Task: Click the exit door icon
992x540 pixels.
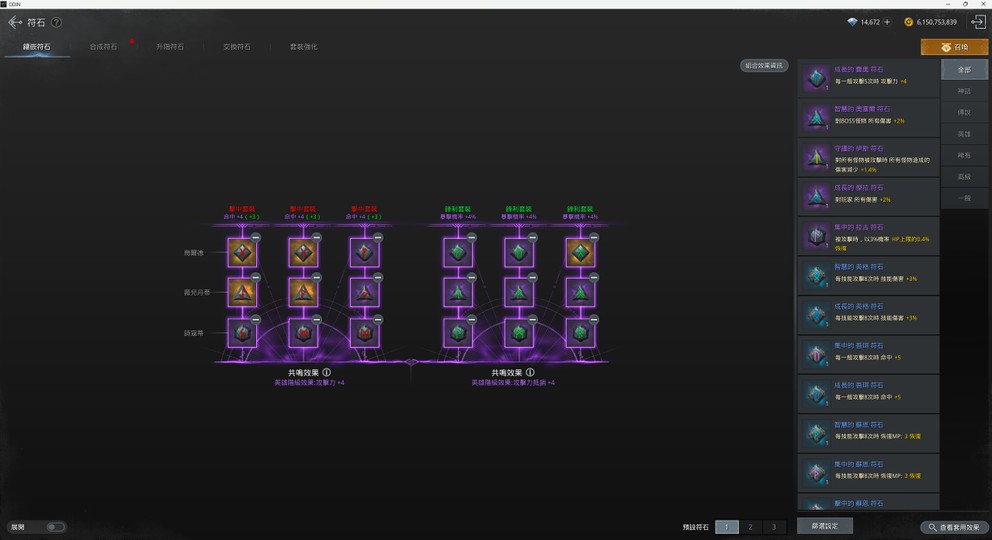Action: point(978,22)
